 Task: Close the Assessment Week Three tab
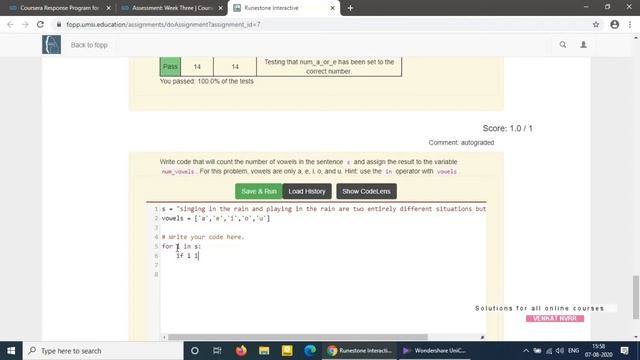coord(220,8)
